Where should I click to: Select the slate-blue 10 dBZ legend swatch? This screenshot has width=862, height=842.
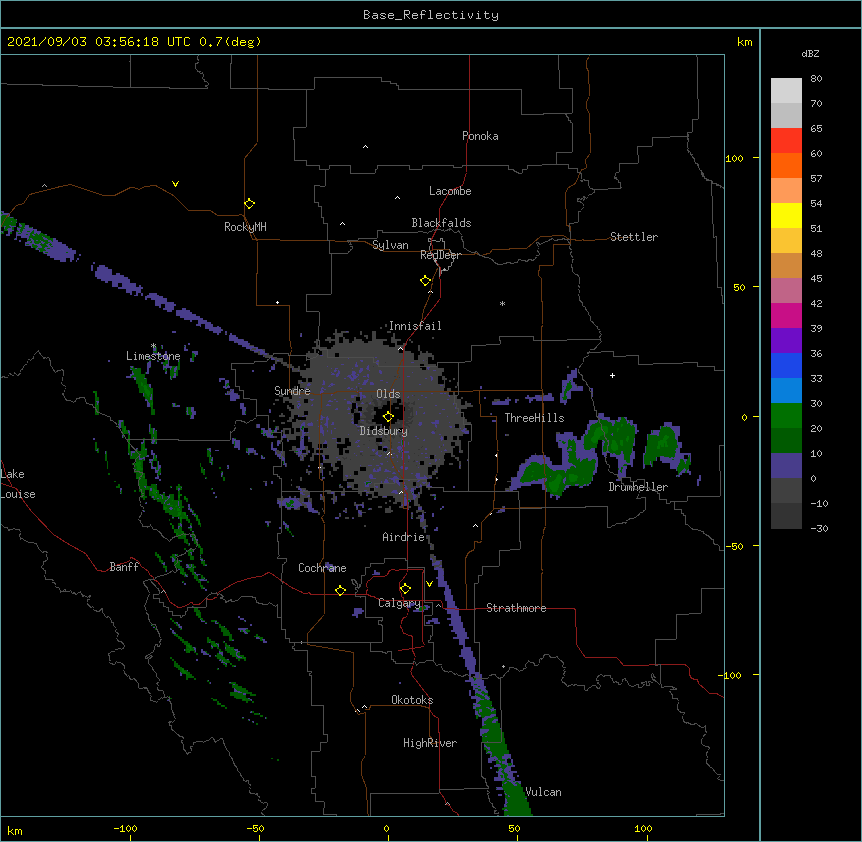(x=786, y=466)
